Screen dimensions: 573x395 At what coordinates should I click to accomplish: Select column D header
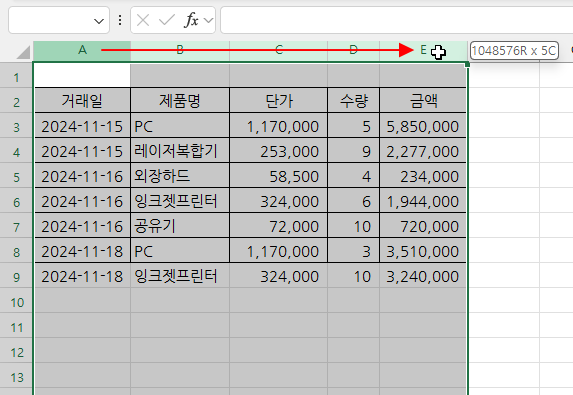click(x=353, y=50)
